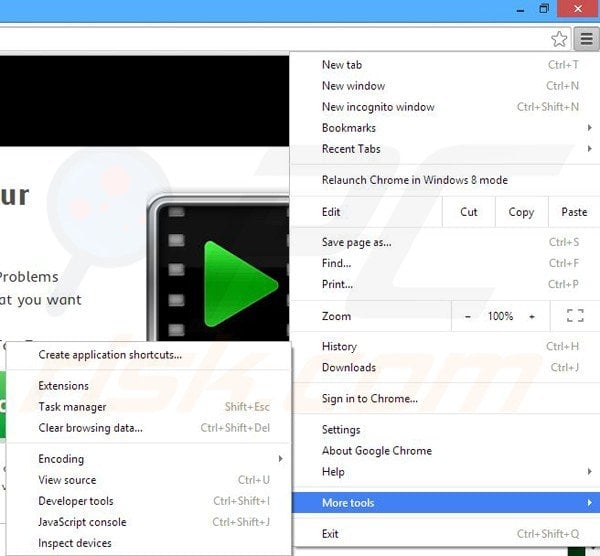
Task: Choose Save page as... option
Action: [x=446, y=242]
